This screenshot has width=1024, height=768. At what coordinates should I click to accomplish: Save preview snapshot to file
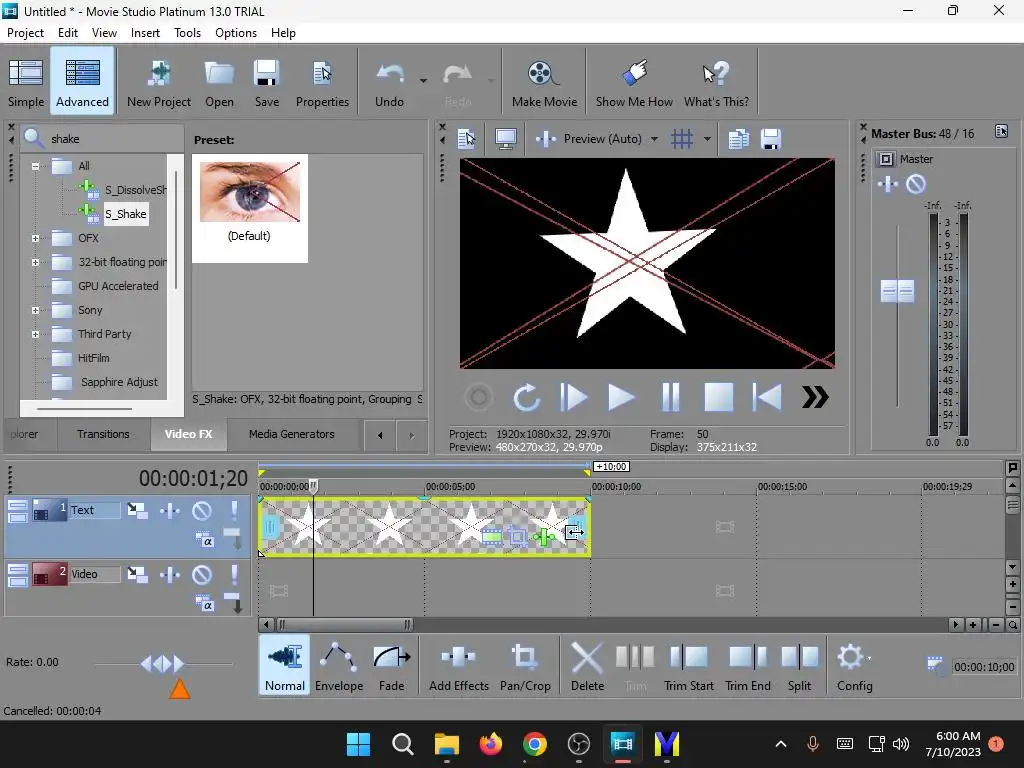coord(771,138)
